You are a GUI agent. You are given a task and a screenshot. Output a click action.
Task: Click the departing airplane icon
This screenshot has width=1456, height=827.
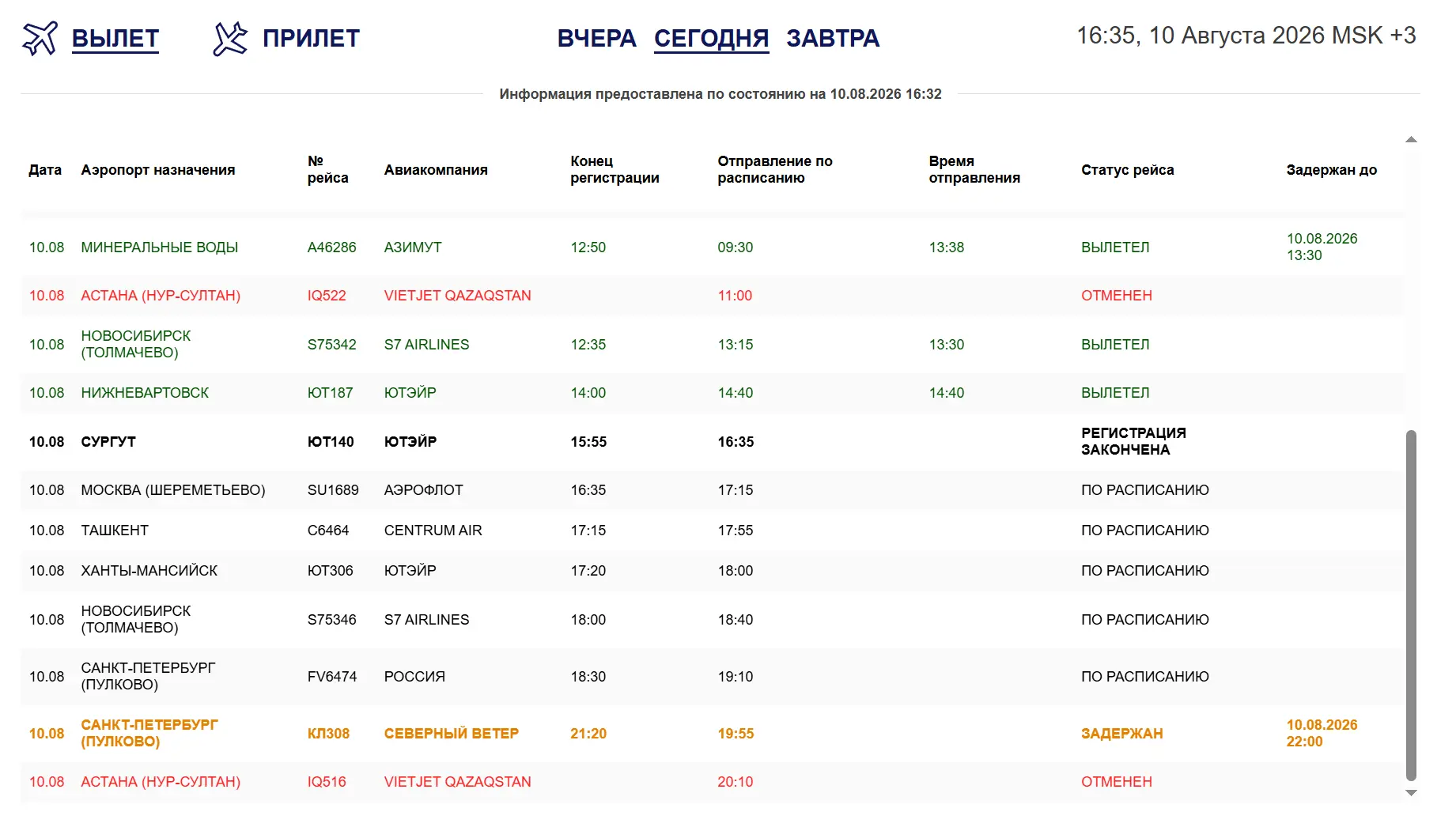[x=40, y=38]
